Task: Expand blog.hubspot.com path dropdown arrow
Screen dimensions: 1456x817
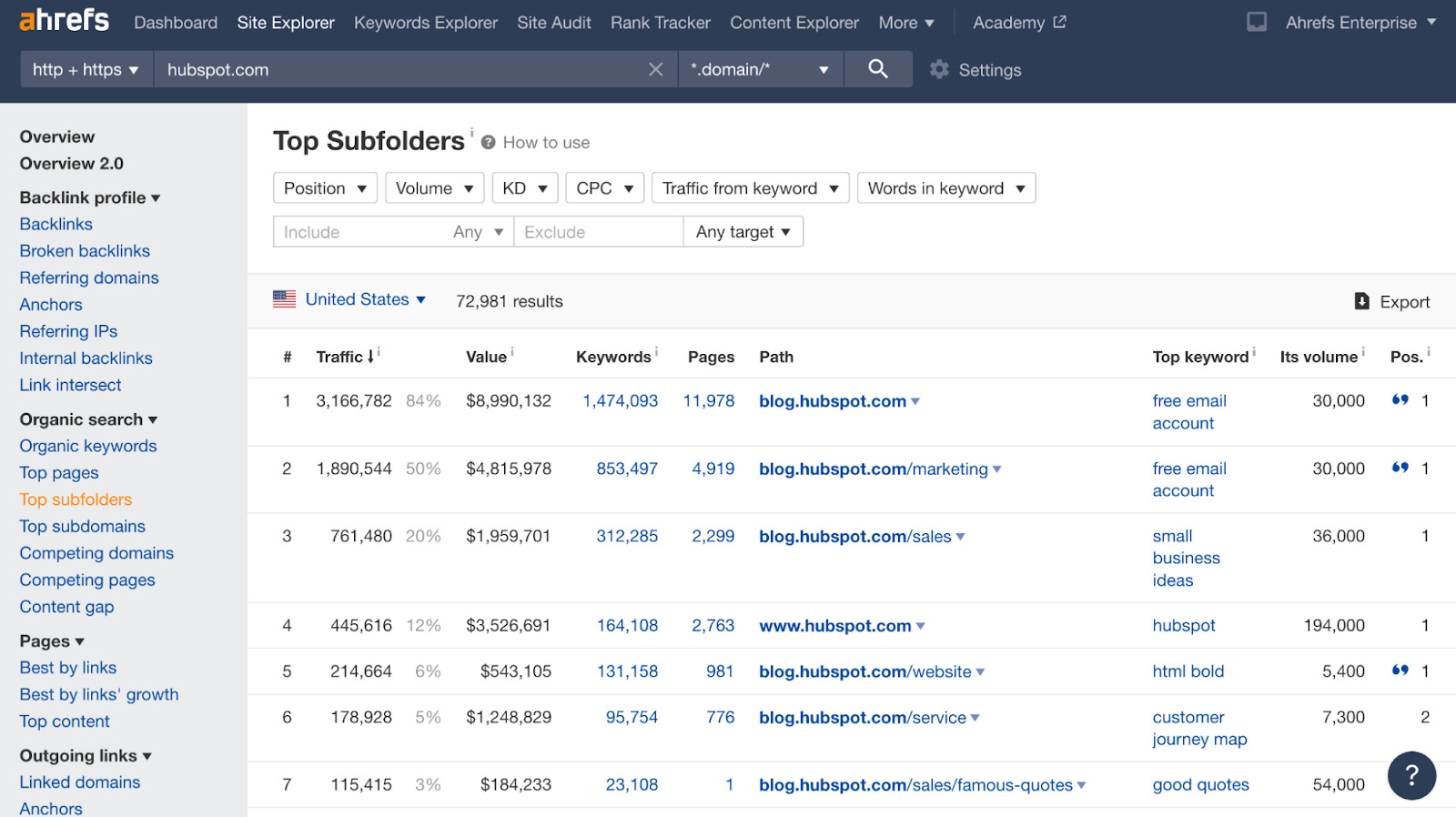Action: pyautogui.click(x=915, y=401)
